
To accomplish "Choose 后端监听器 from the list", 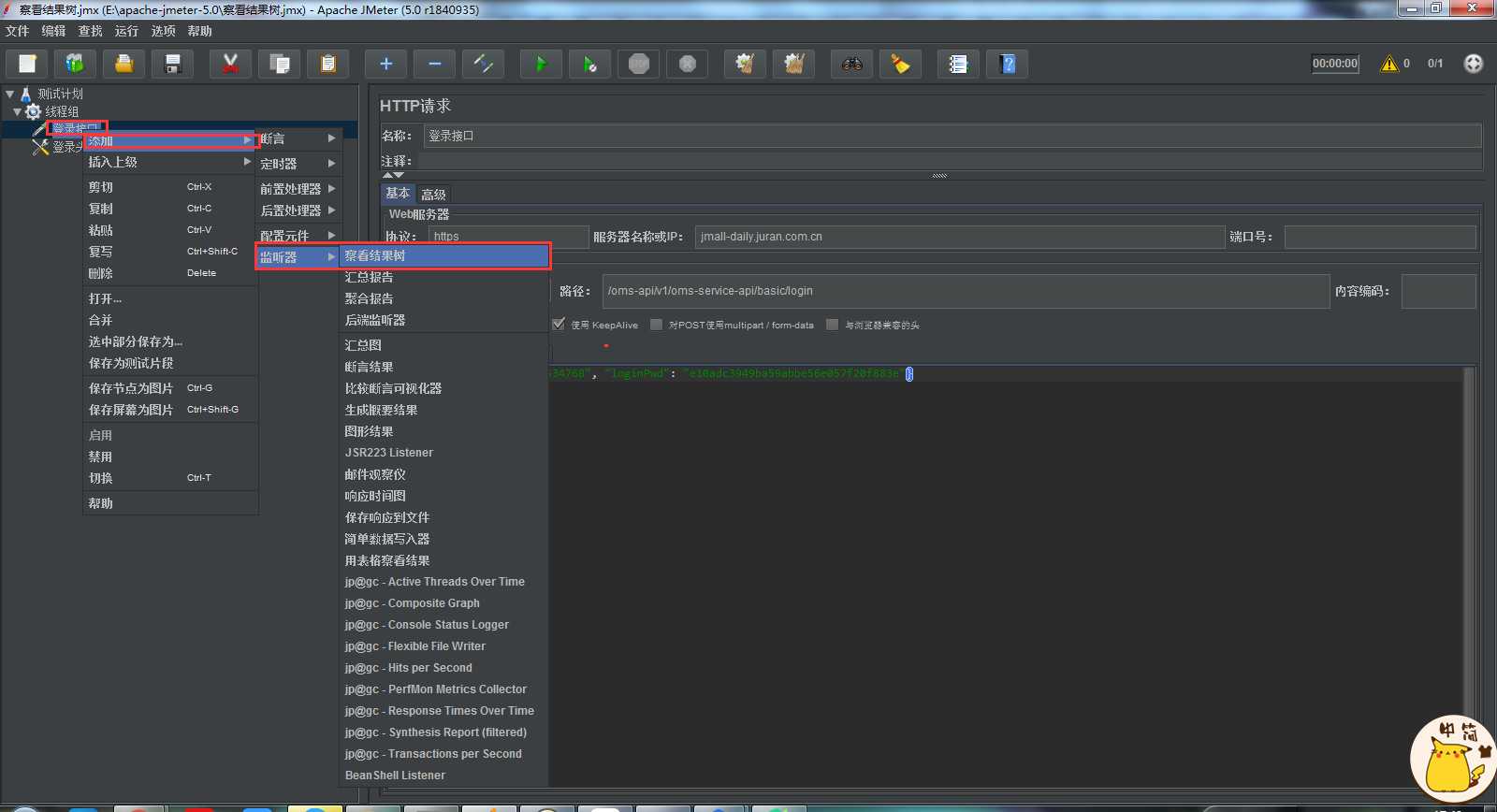I will point(444,320).
